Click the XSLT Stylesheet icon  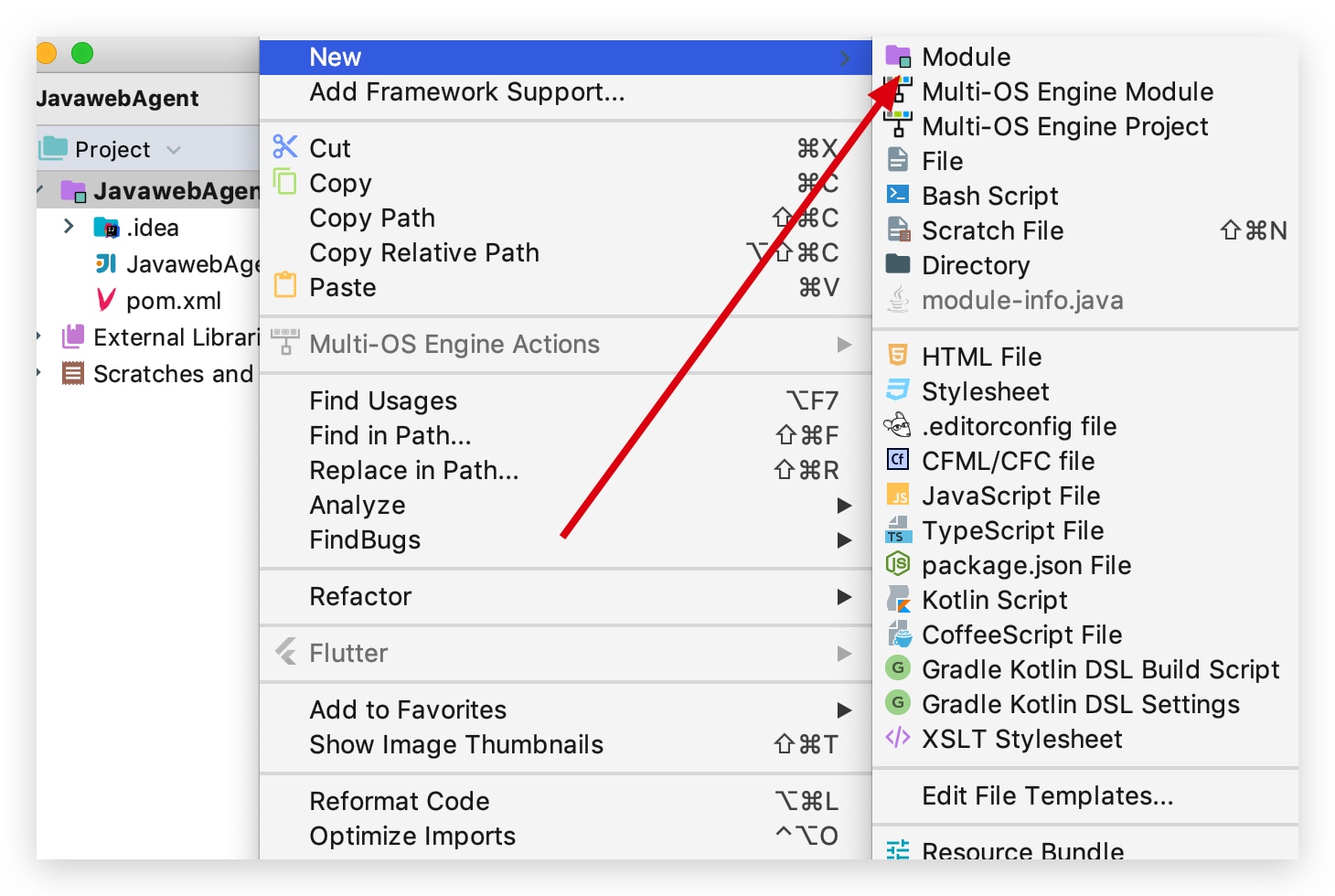coord(898,738)
